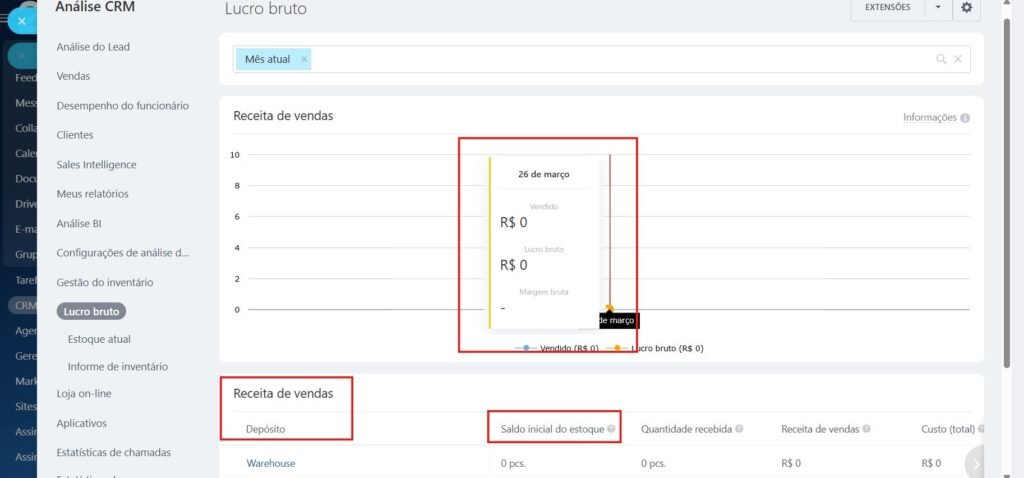This screenshot has width=1024, height=478.
Task: Open Estatísticas de chamadas
Action: 113,453
